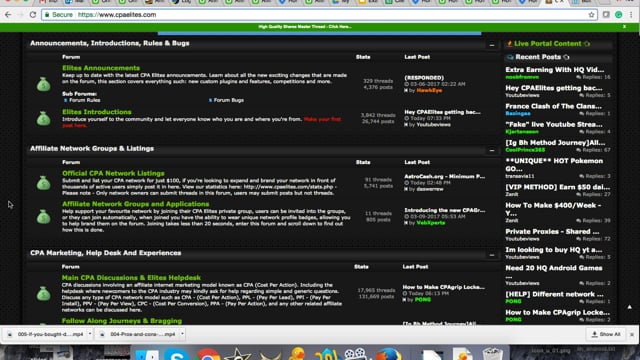Open recent post 'How To Make $400/Week'
The image size is (640, 360).
(x=553, y=209)
